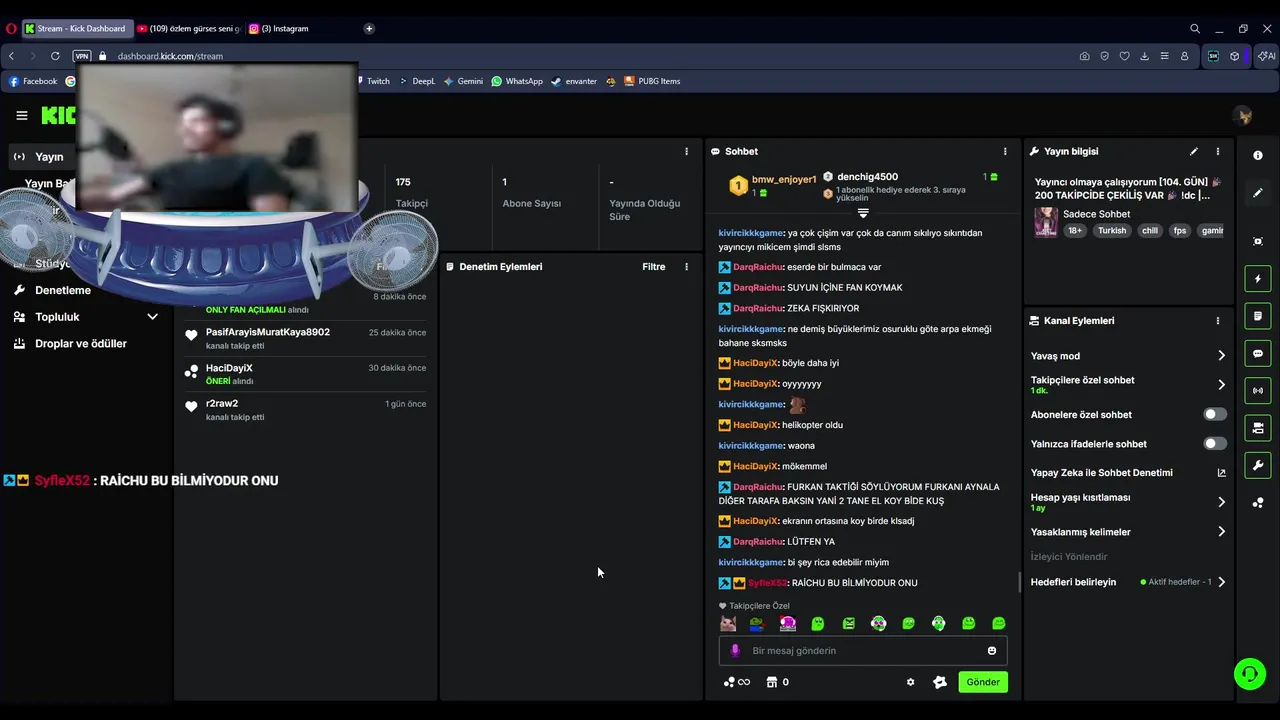Select the Stream - Kick Dashboard tab
The width and height of the screenshot is (1280, 720).
(x=76, y=28)
